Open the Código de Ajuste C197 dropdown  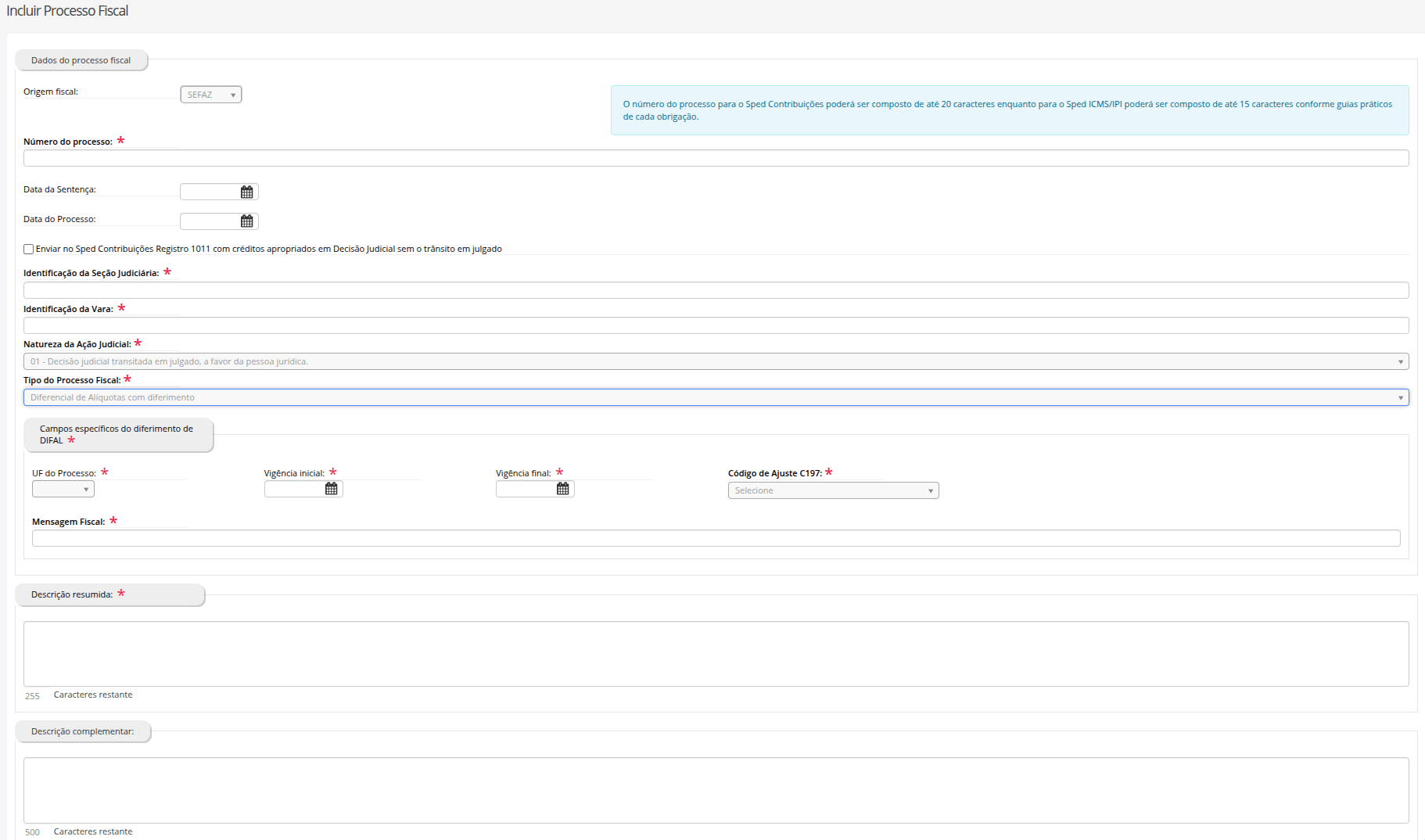pos(834,490)
